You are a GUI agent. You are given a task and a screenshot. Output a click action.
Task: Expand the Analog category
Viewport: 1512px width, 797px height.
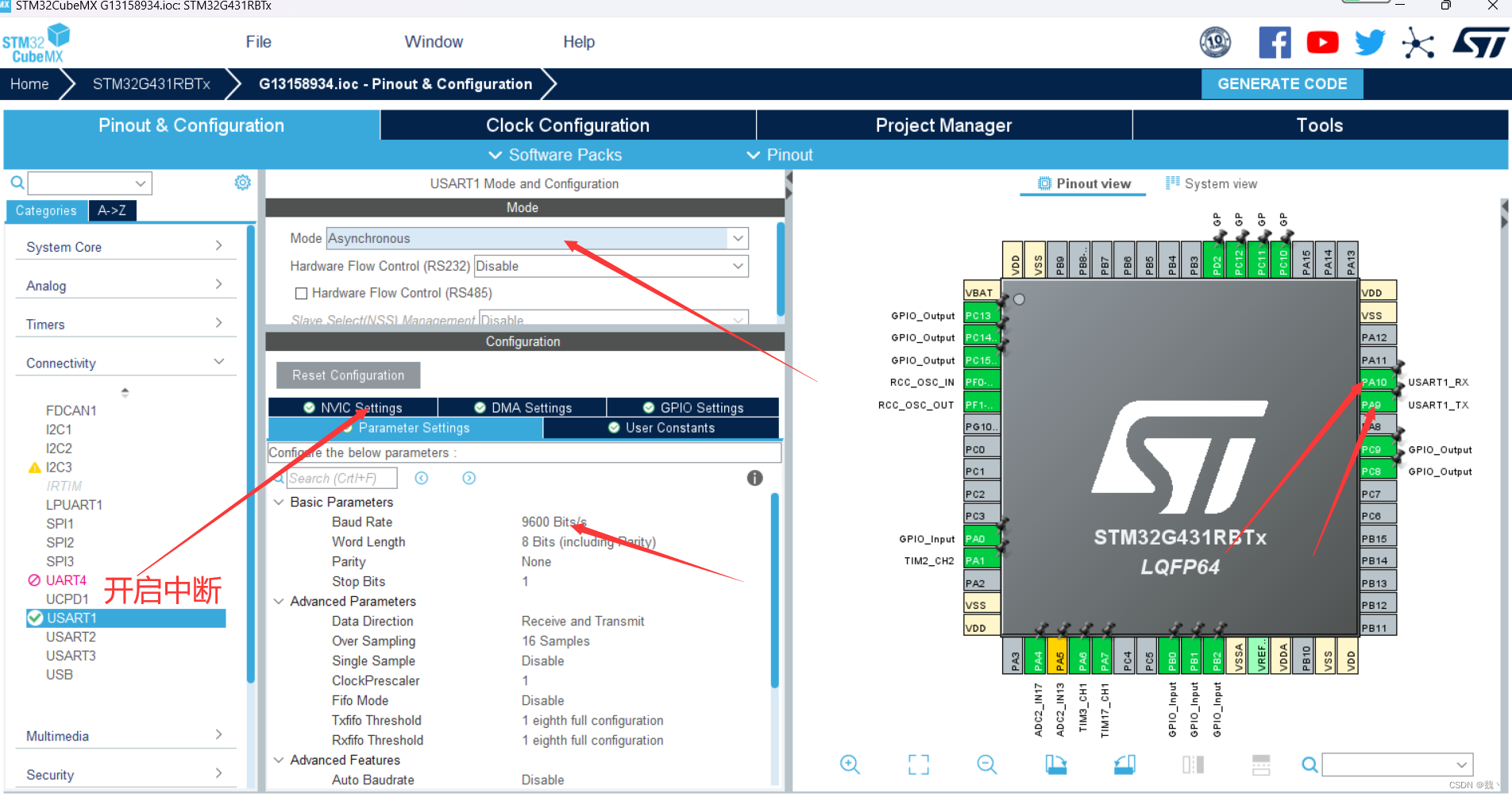coord(125,286)
